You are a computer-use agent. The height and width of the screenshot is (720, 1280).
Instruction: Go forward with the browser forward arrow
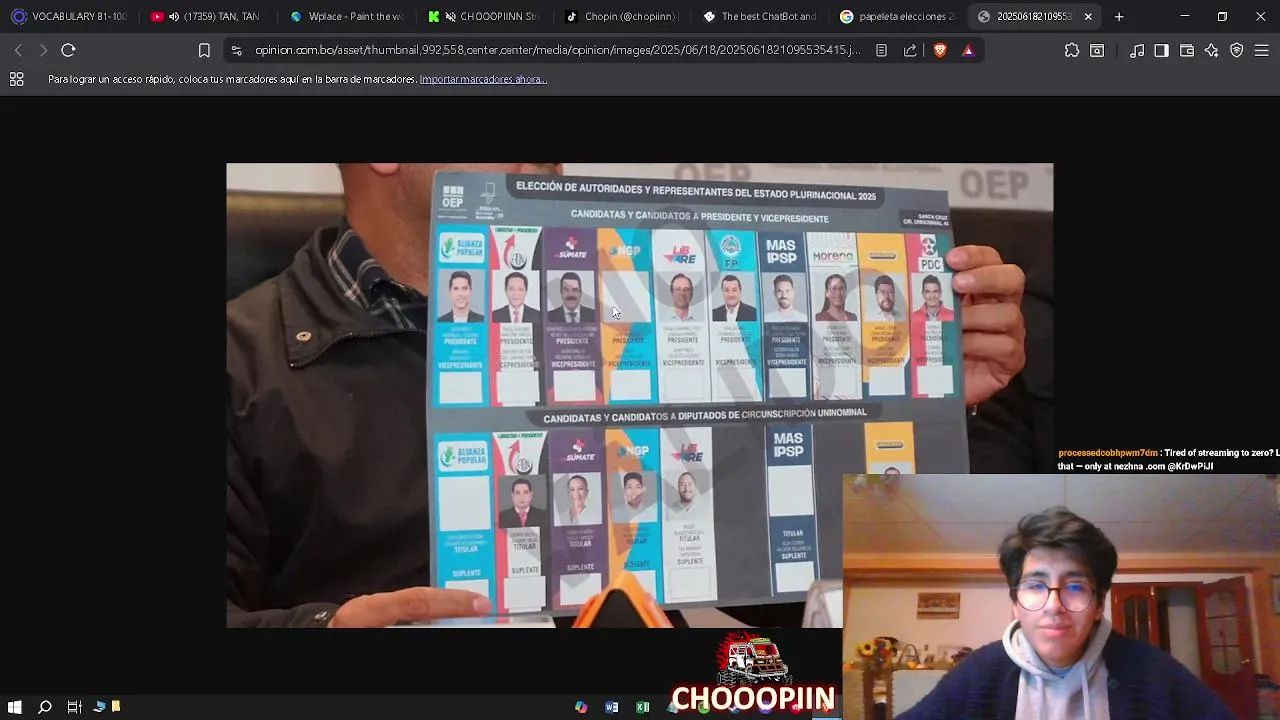43,50
